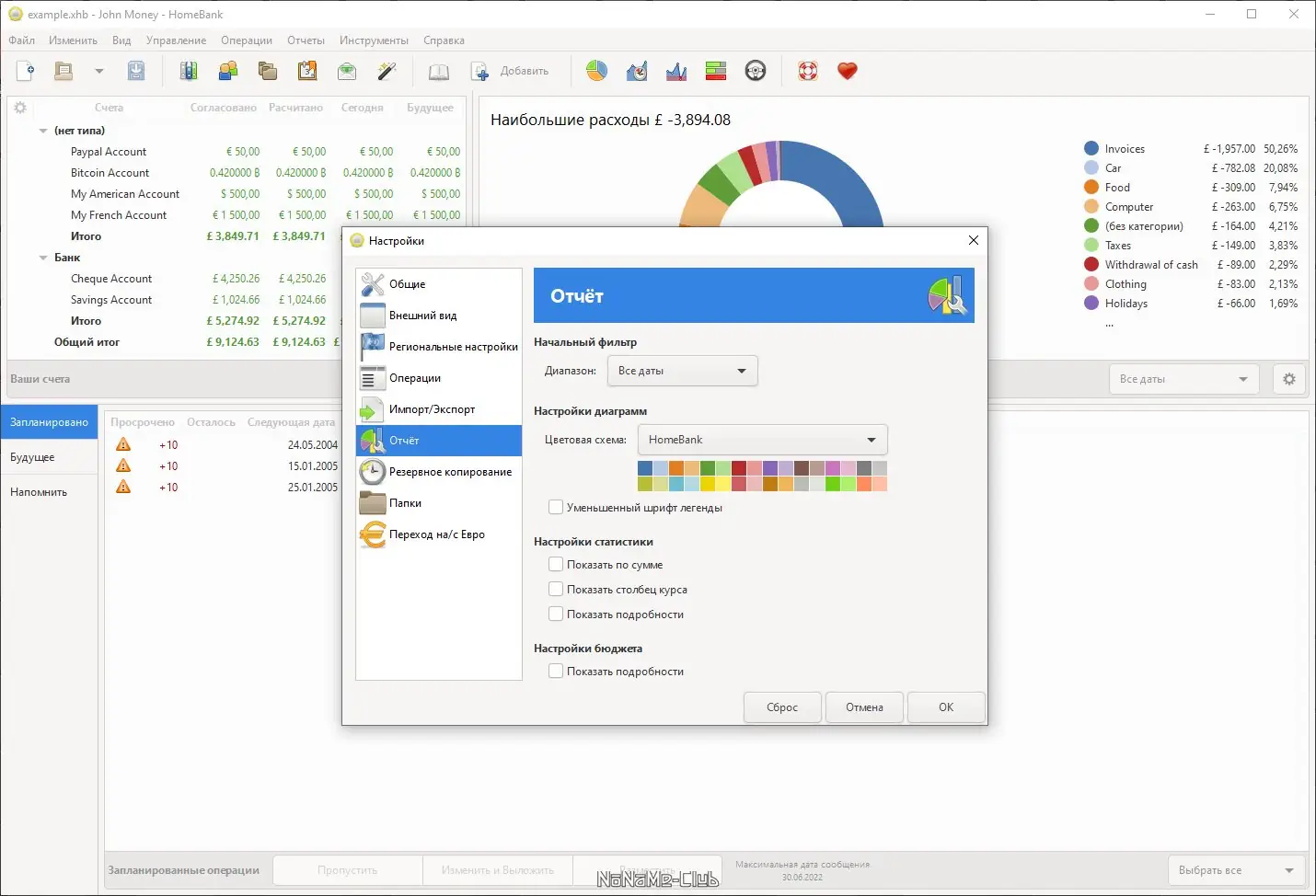The width and height of the screenshot is (1316, 896).
Task: Open the Выбрать все dropdown
Action: 1237,870
